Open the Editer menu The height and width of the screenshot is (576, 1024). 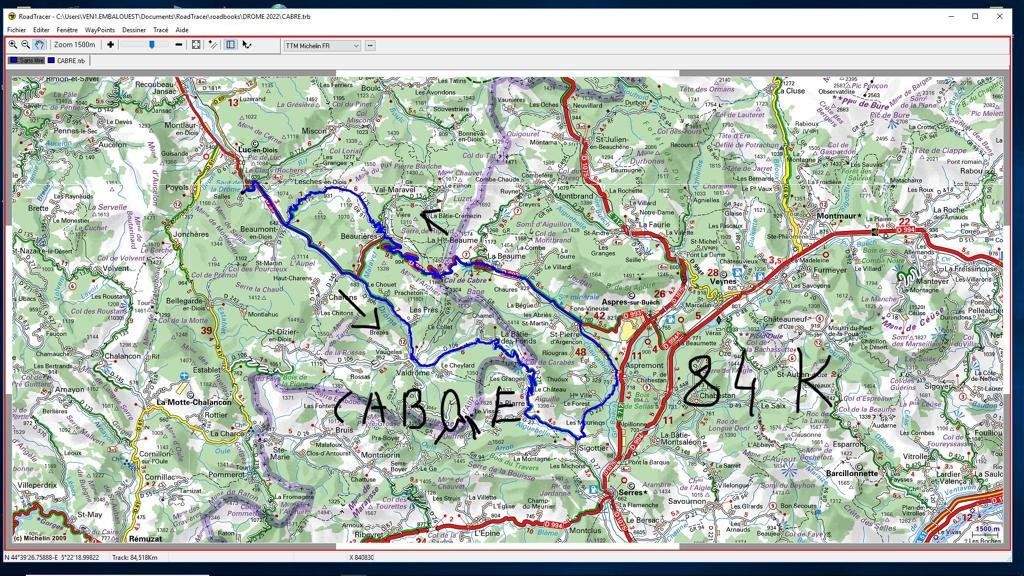coord(41,30)
